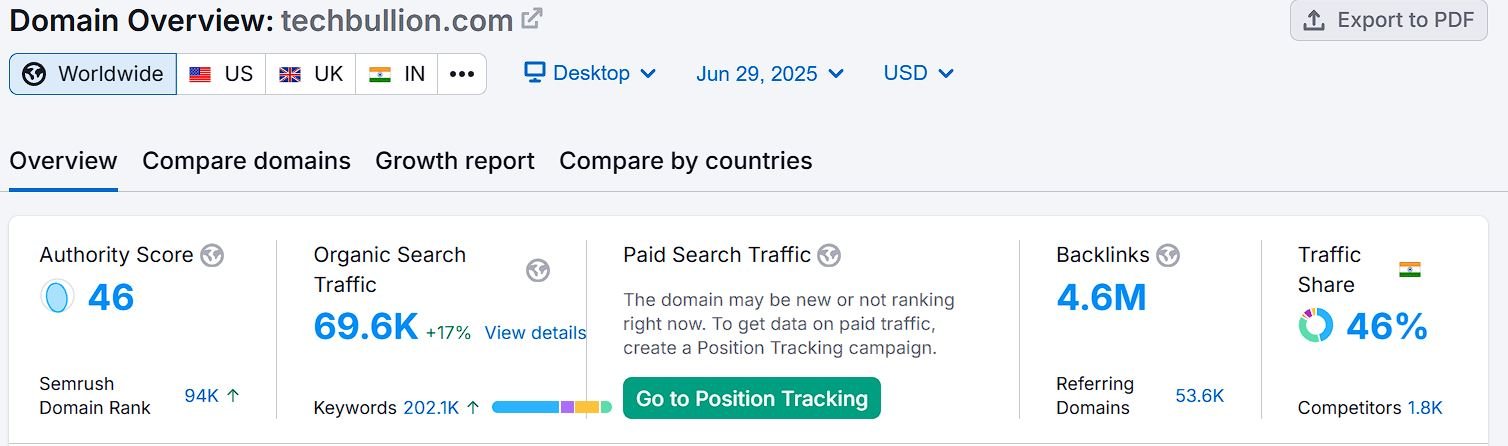This screenshot has height=446, width=1508.
Task: Click the globe icon beside Paid Search Traffic
Action: (x=829, y=255)
